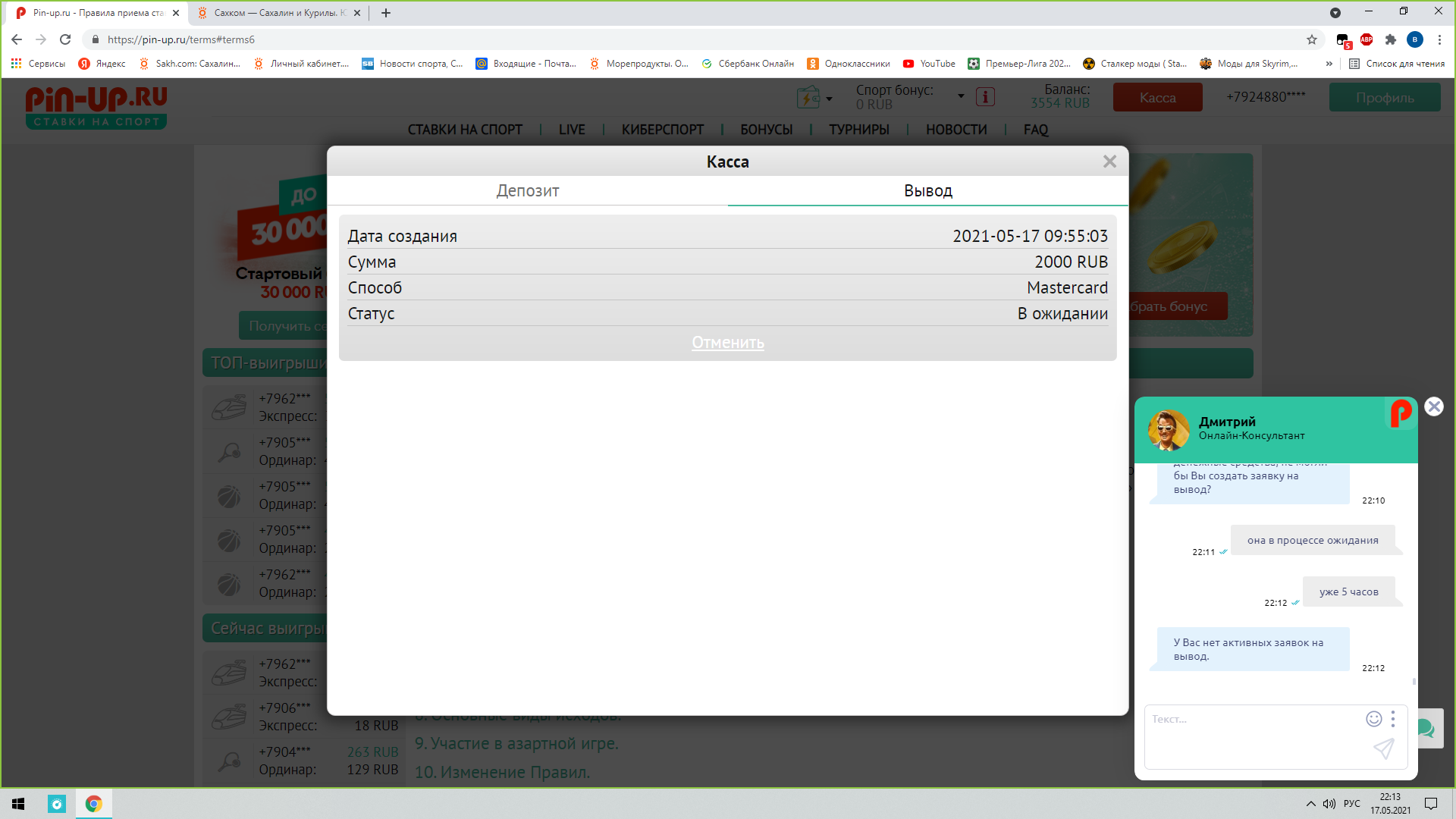
Task: Click the emoji smiley icon in chat
Action: 1373,719
